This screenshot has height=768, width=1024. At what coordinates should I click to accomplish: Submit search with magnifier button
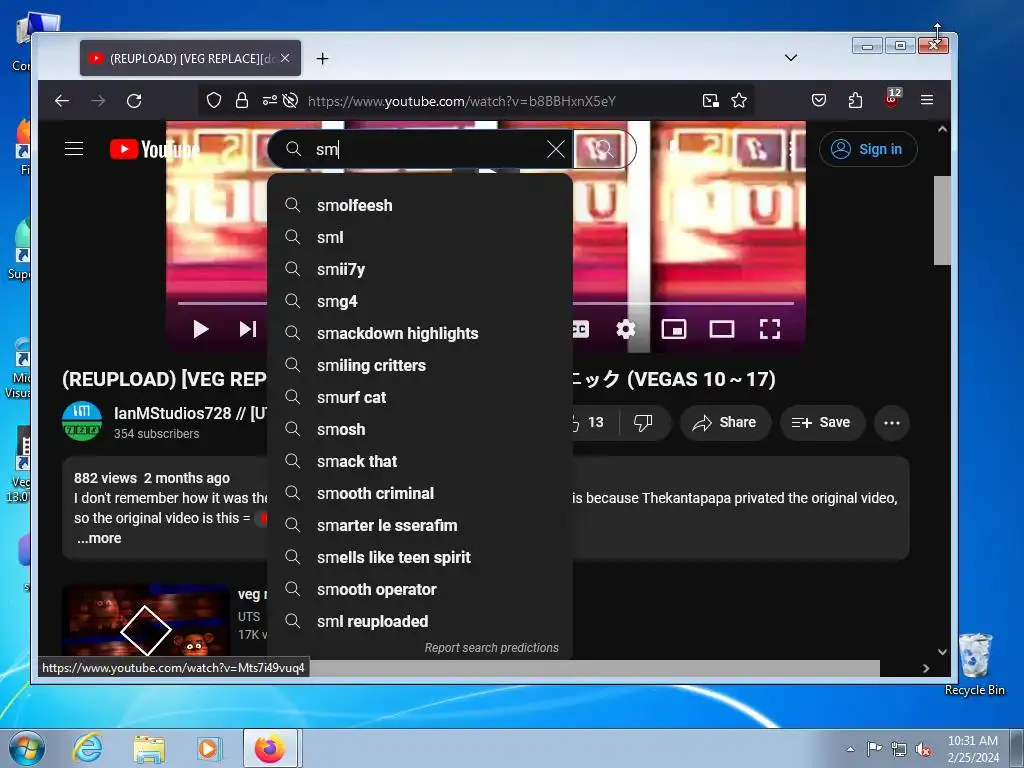click(603, 149)
